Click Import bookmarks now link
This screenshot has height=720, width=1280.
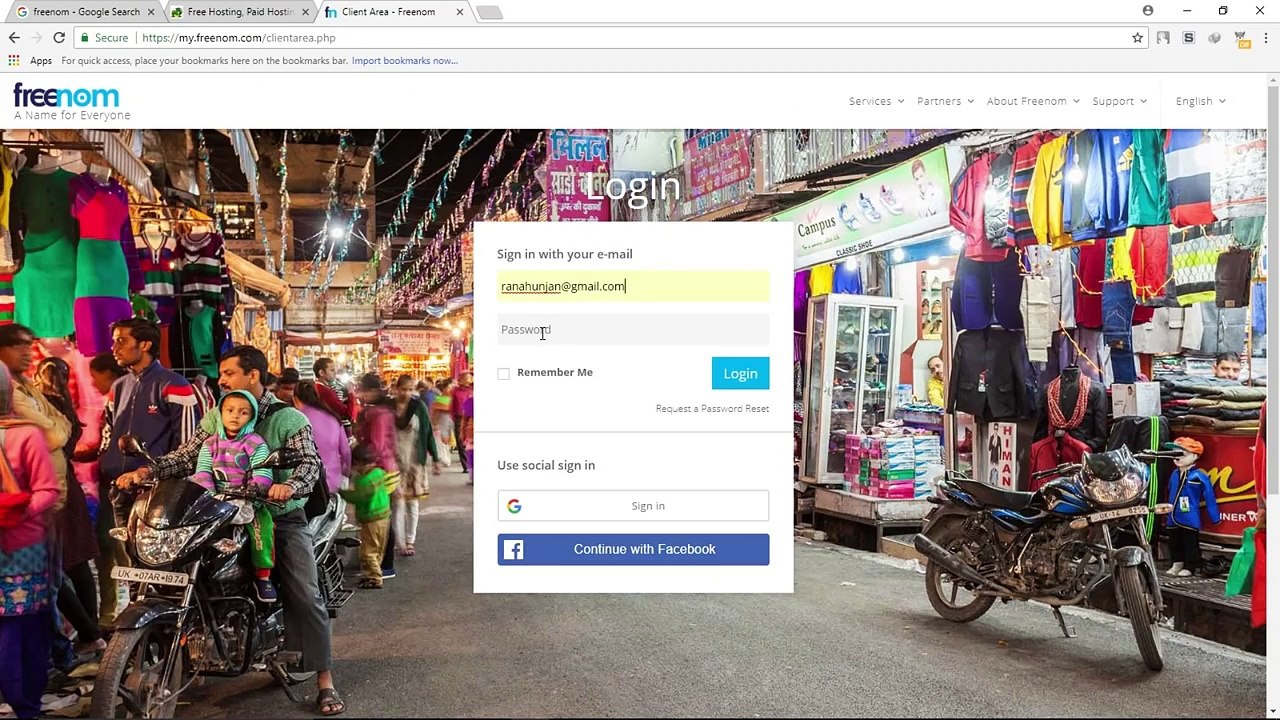tap(405, 61)
